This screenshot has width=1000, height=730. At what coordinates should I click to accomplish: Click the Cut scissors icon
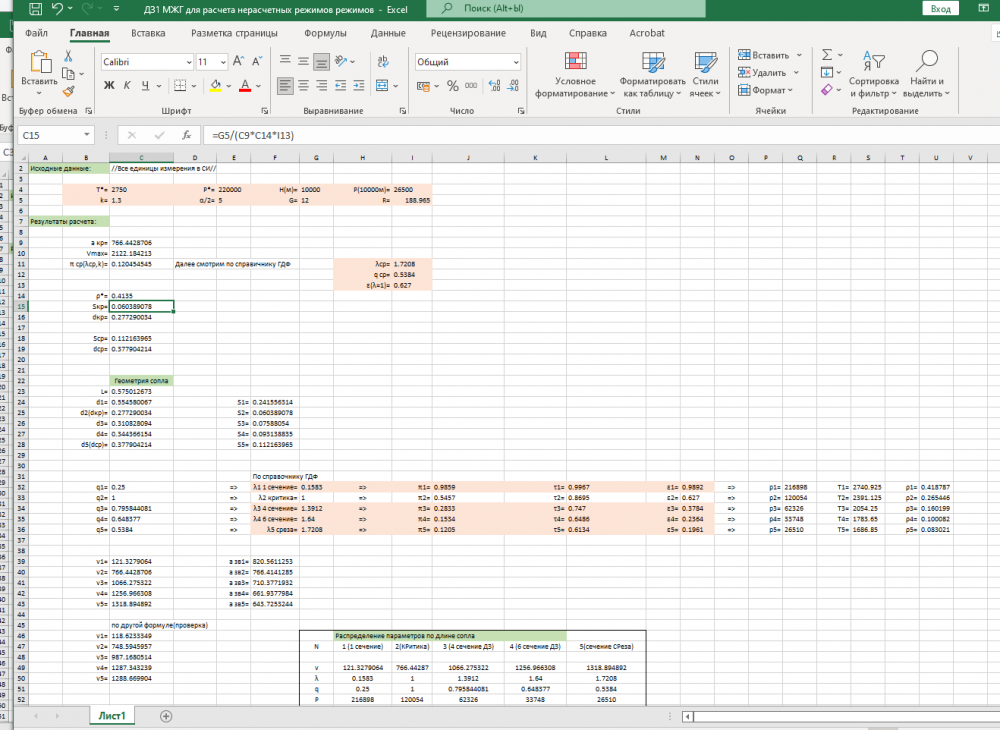pyautogui.click(x=68, y=56)
